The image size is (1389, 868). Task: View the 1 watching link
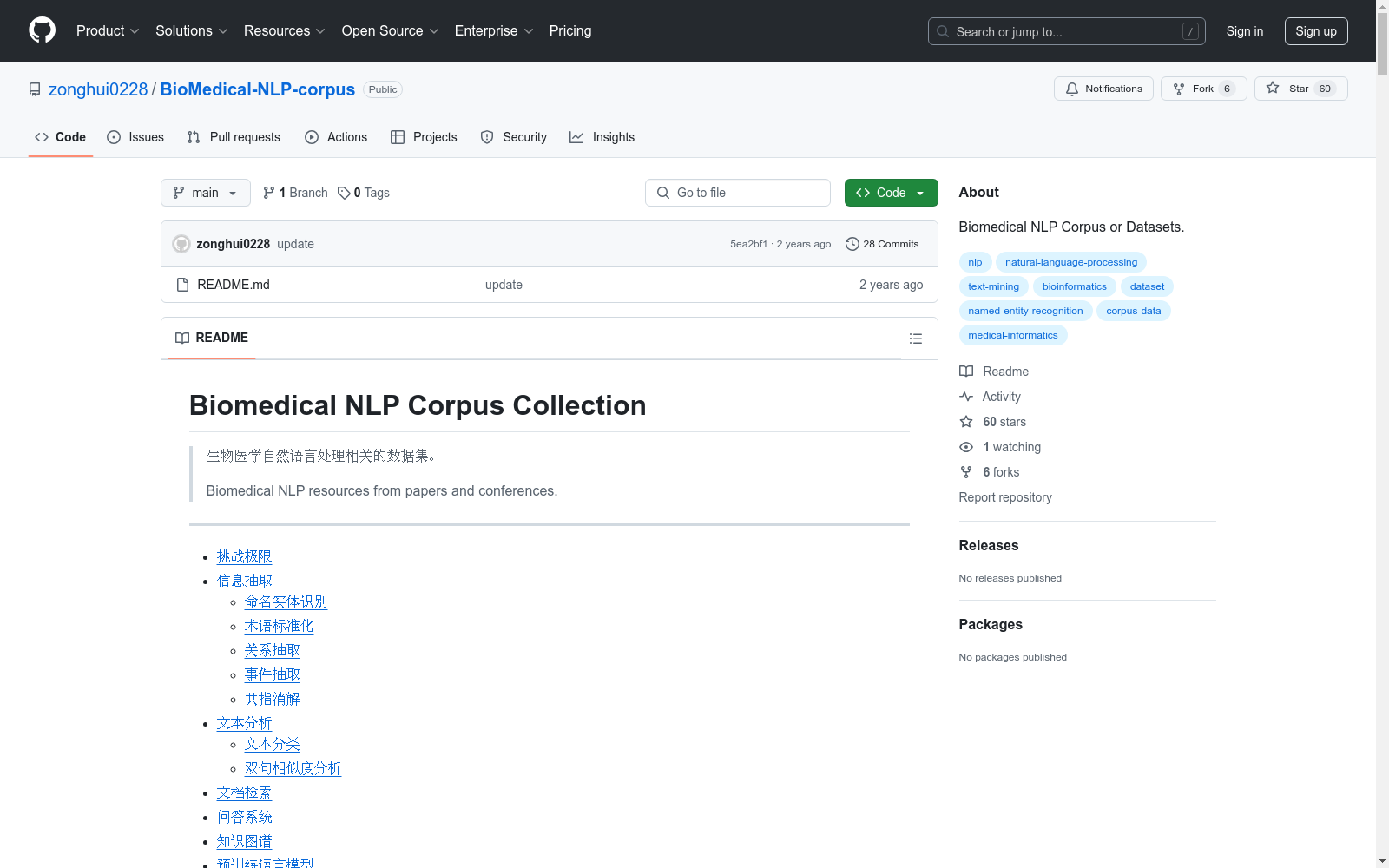click(x=1000, y=447)
